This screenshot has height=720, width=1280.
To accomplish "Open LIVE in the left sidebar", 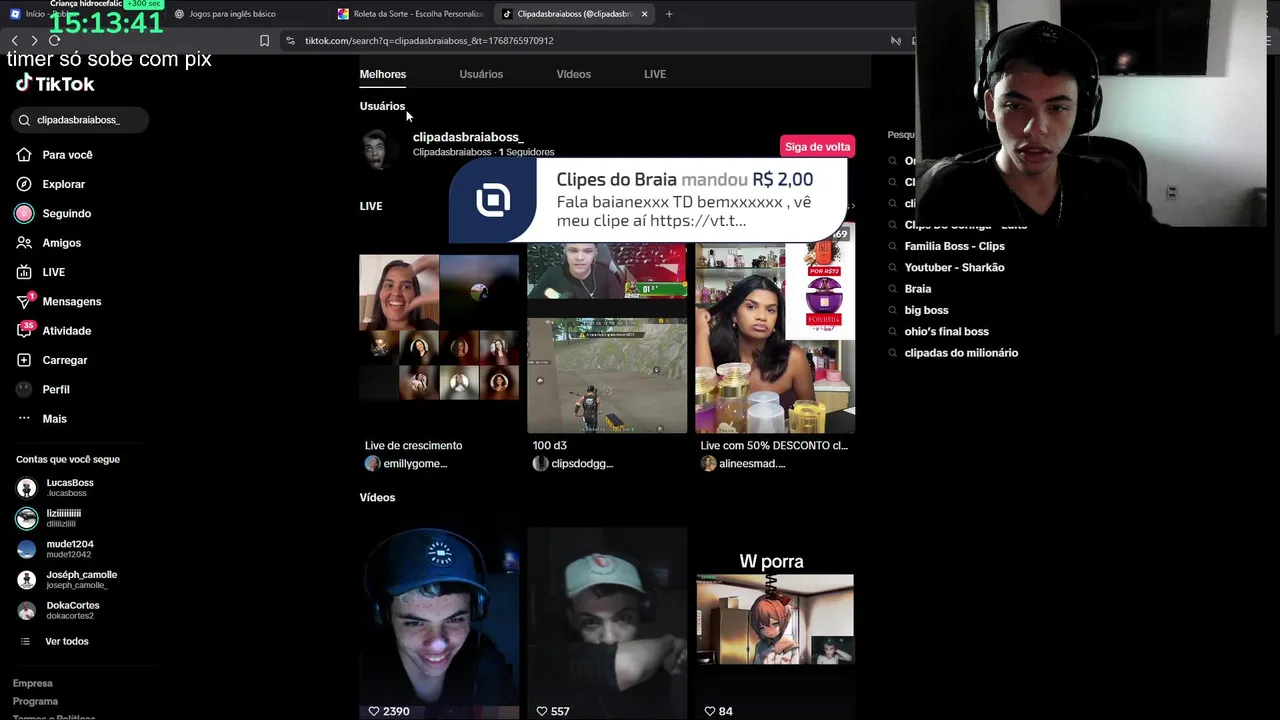I will point(53,272).
